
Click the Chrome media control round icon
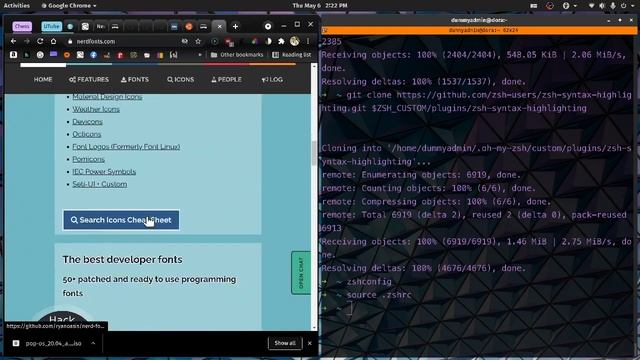pos(268,26)
